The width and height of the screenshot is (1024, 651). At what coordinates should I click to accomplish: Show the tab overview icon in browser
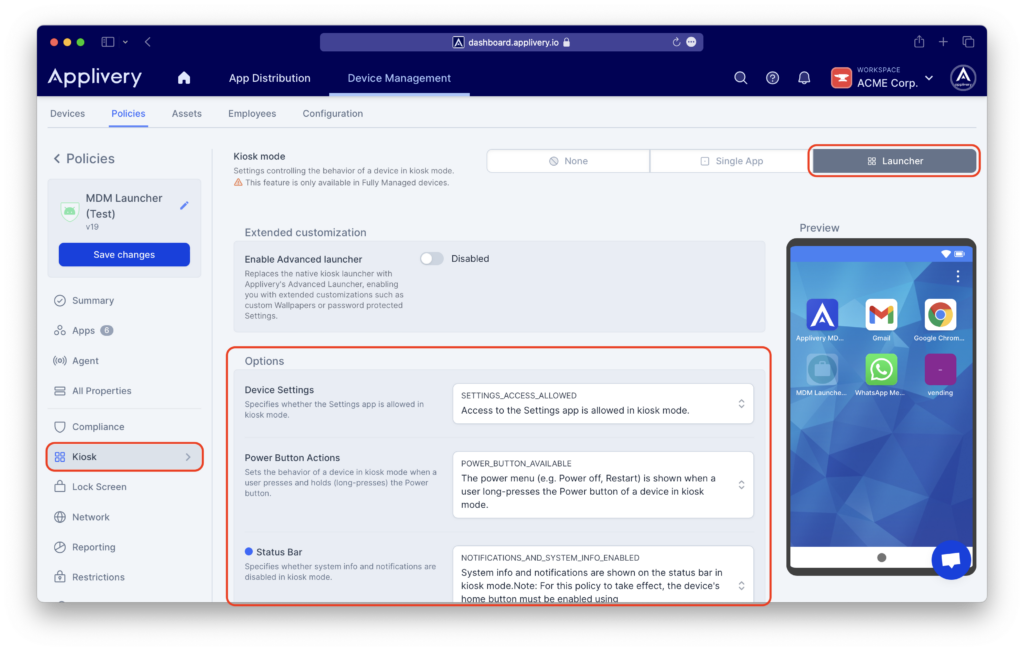968,42
